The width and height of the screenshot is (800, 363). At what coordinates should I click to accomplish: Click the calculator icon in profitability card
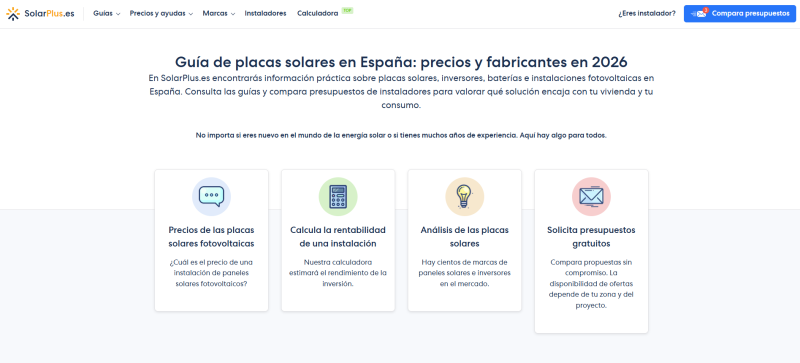(x=338, y=197)
